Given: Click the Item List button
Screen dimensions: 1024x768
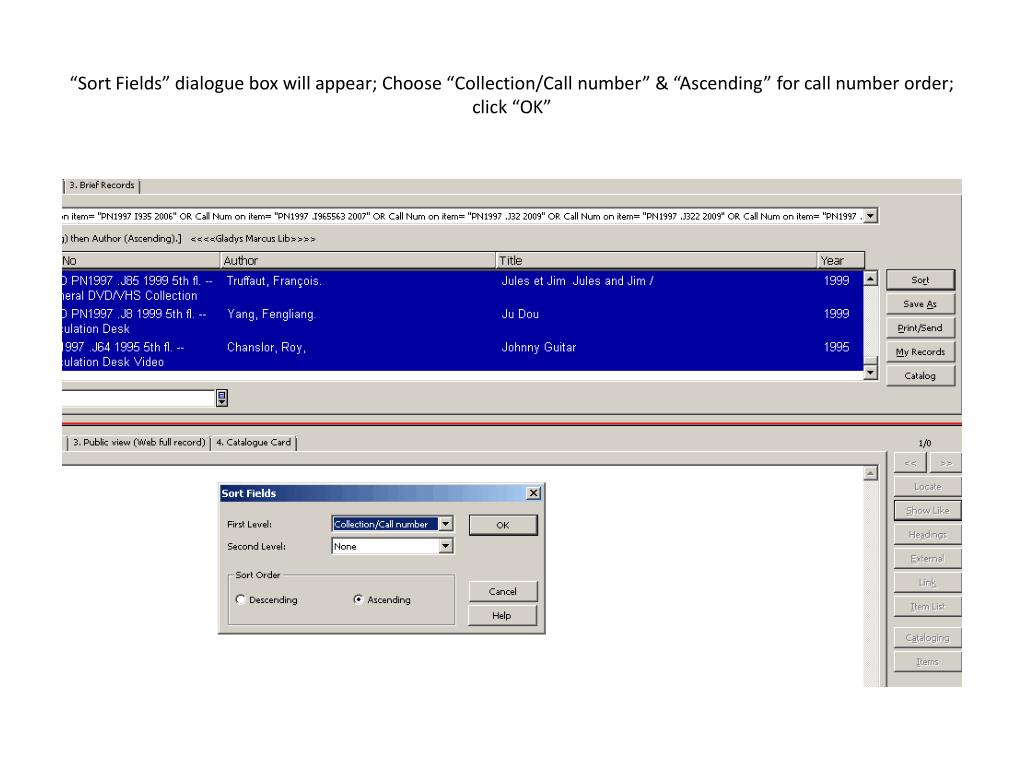Looking at the screenshot, I should coord(927,607).
